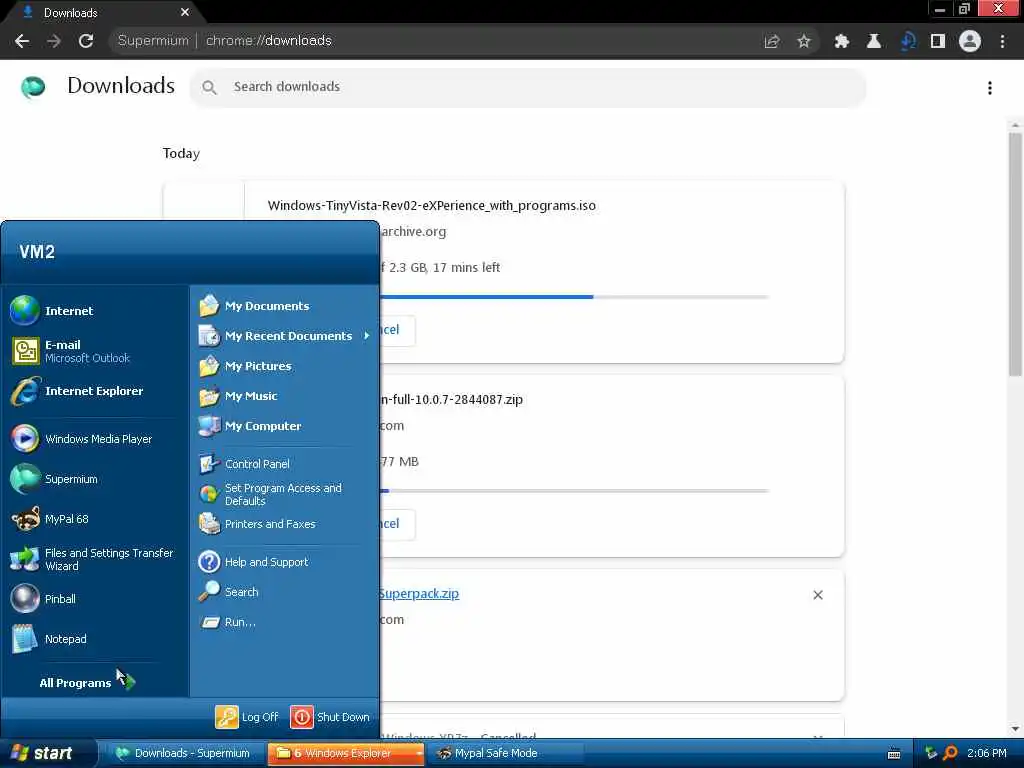Launch E-mail Microsoft Outlook
This screenshot has height=768, width=1024.
[71, 351]
